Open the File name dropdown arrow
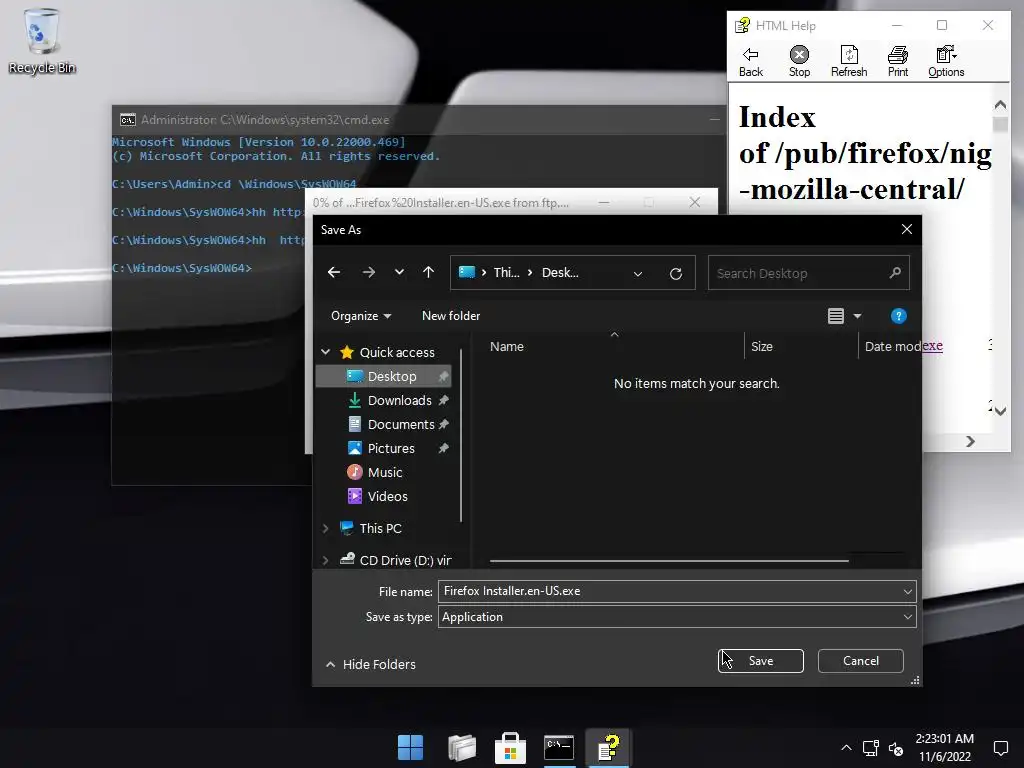Viewport: 1024px width, 768px height. (907, 592)
